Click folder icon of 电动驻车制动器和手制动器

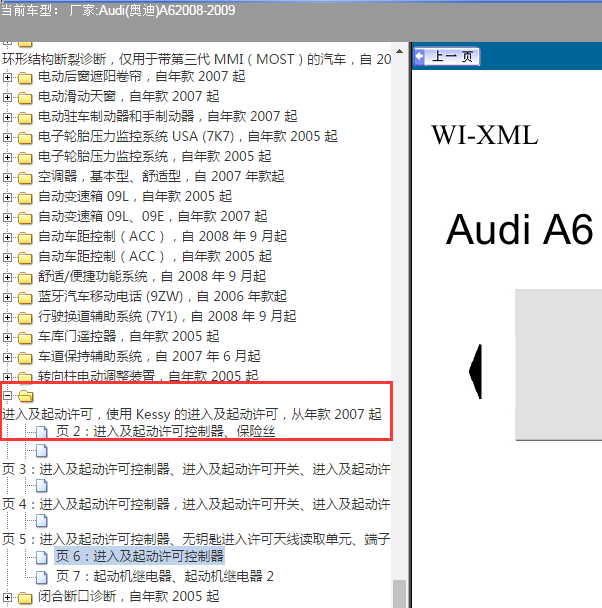(25, 118)
